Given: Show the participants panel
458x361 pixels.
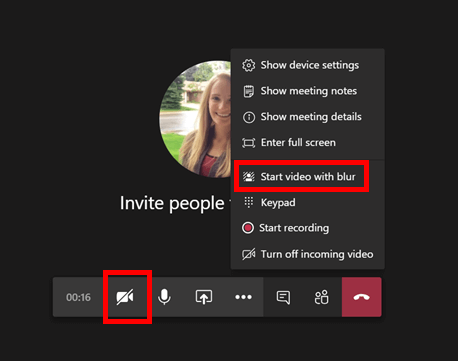Looking at the screenshot, I should [322, 297].
